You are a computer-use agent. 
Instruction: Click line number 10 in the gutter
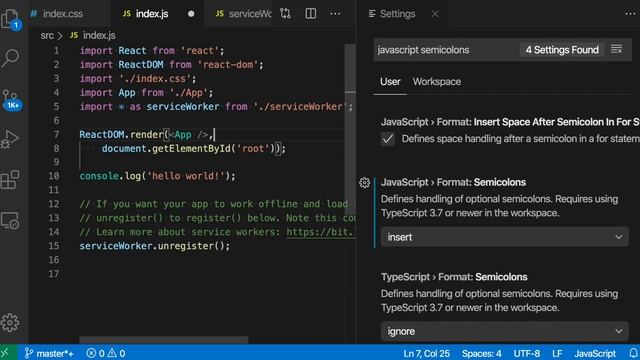[x=54, y=176]
